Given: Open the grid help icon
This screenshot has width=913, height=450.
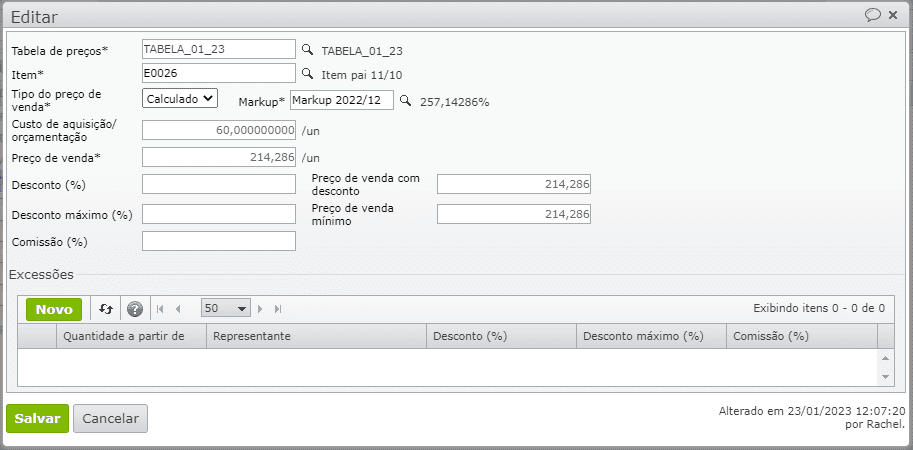Looking at the screenshot, I should (135, 309).
